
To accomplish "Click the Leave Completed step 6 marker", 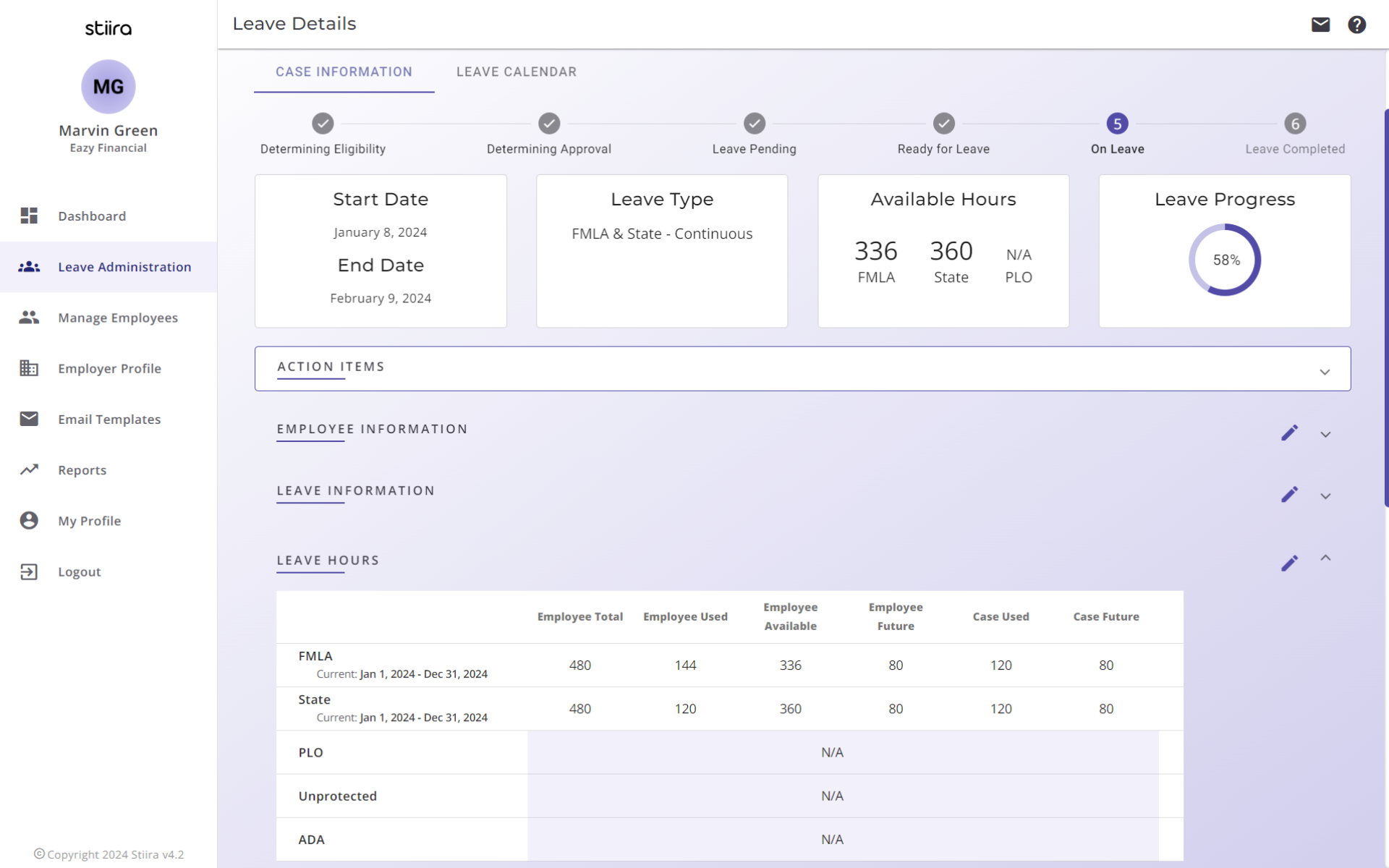I will click(x=1295, y=124).
